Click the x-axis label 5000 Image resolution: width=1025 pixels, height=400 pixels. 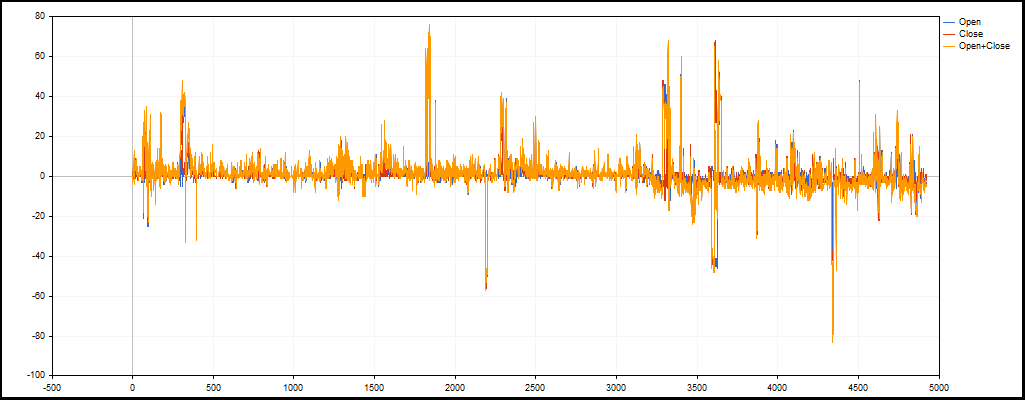click(939, 387)
